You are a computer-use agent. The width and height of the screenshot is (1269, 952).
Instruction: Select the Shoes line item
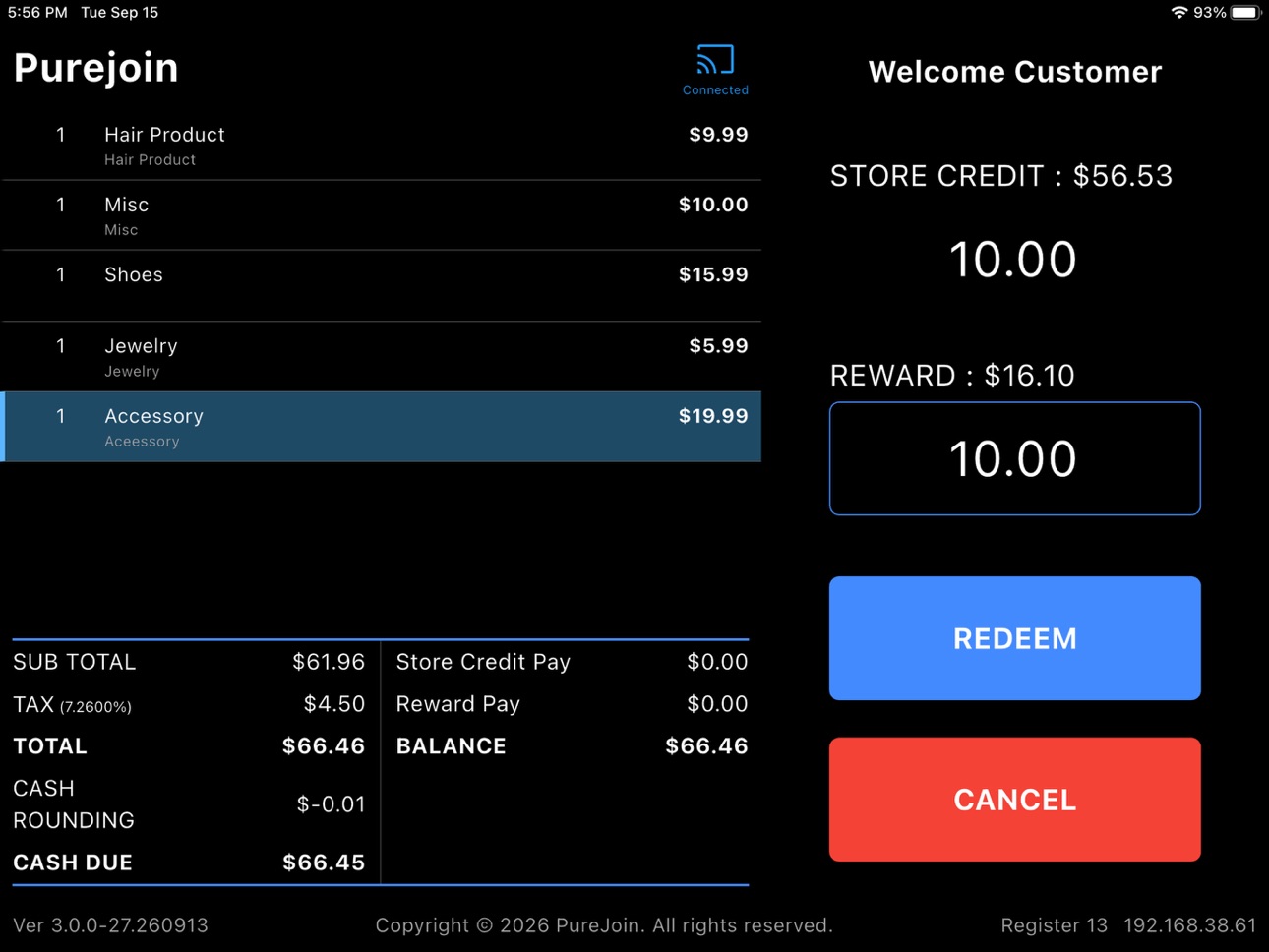click(x=382, y=286)
